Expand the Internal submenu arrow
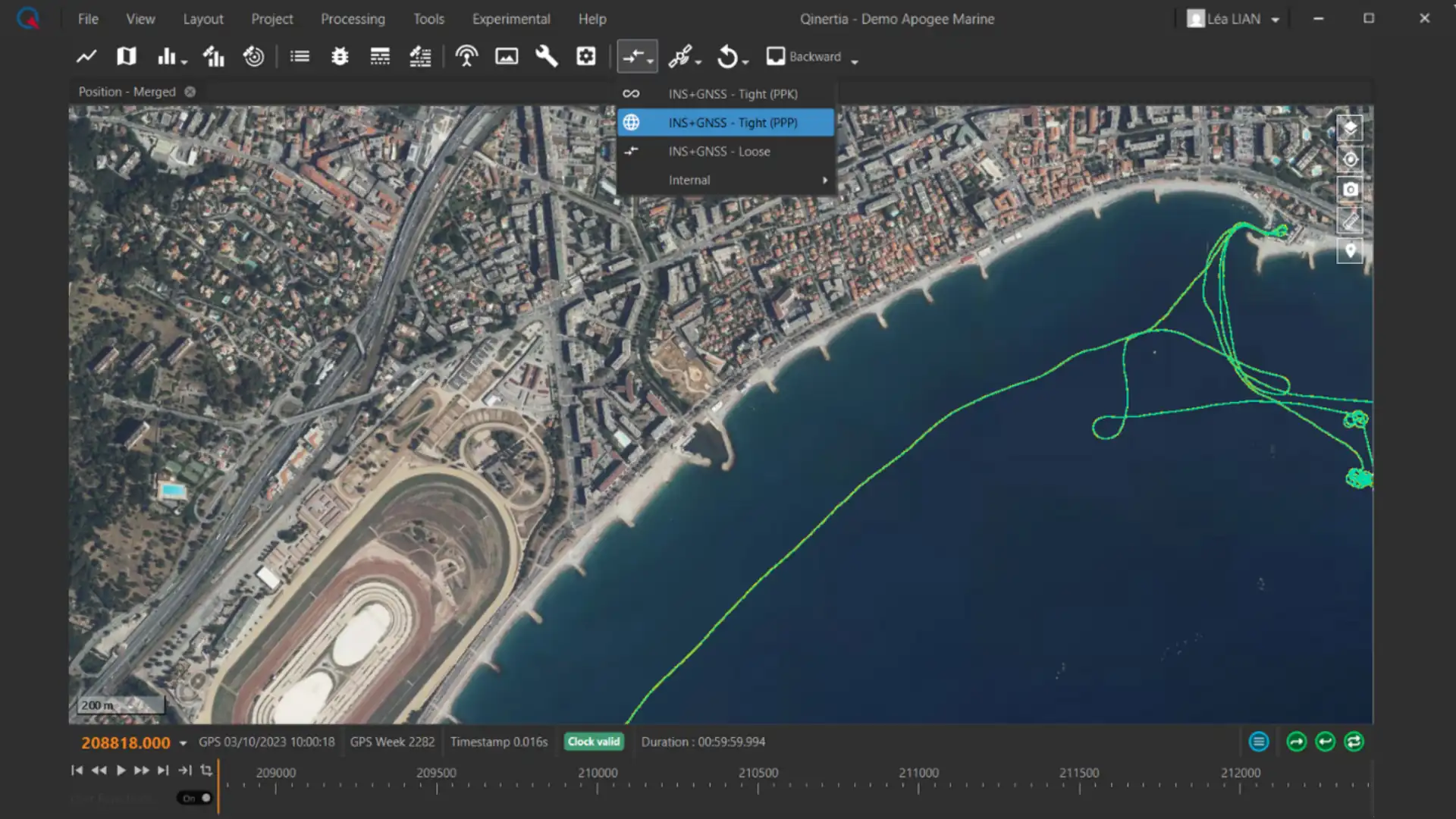The height and width of the screenshot is (819, 1456). [825, 180]
